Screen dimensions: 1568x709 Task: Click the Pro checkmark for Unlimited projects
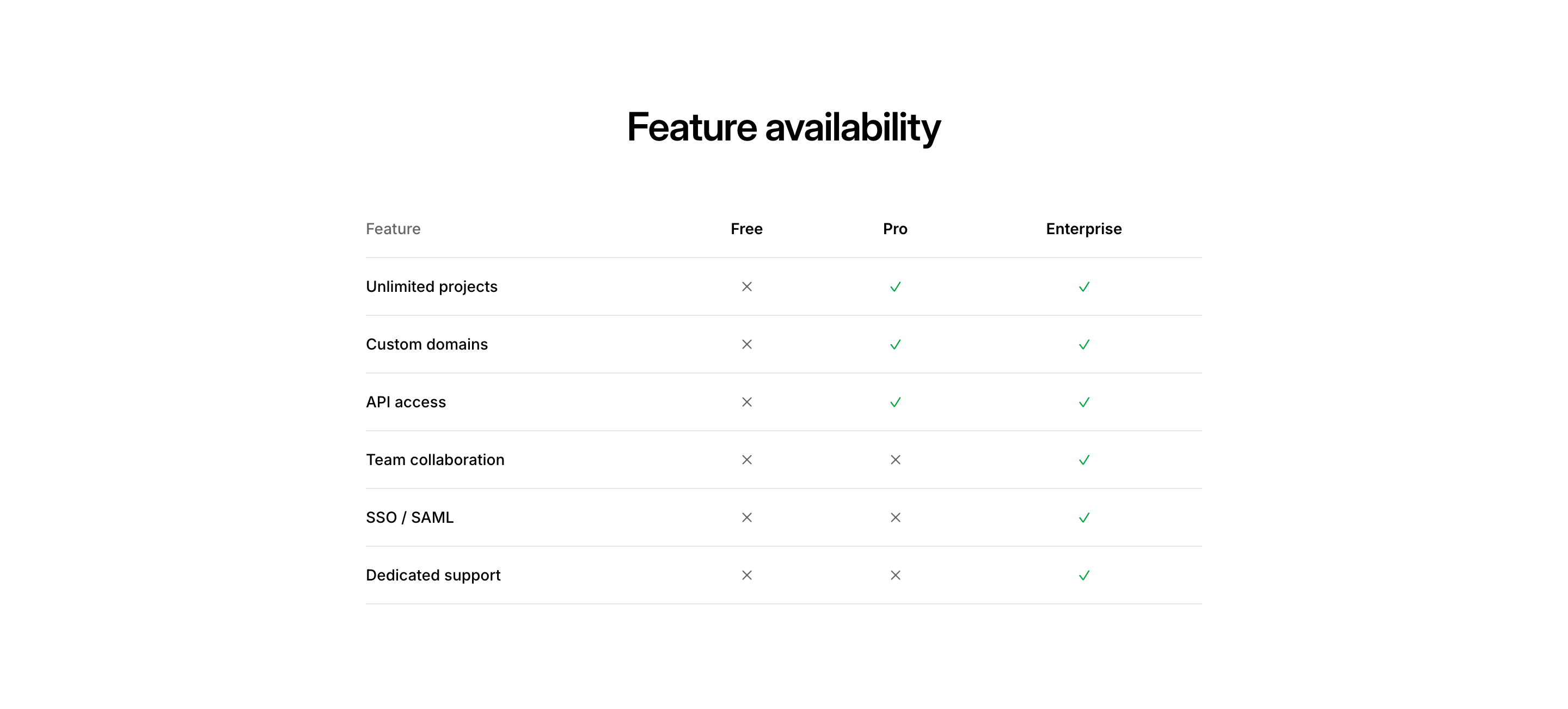[895, 286]
